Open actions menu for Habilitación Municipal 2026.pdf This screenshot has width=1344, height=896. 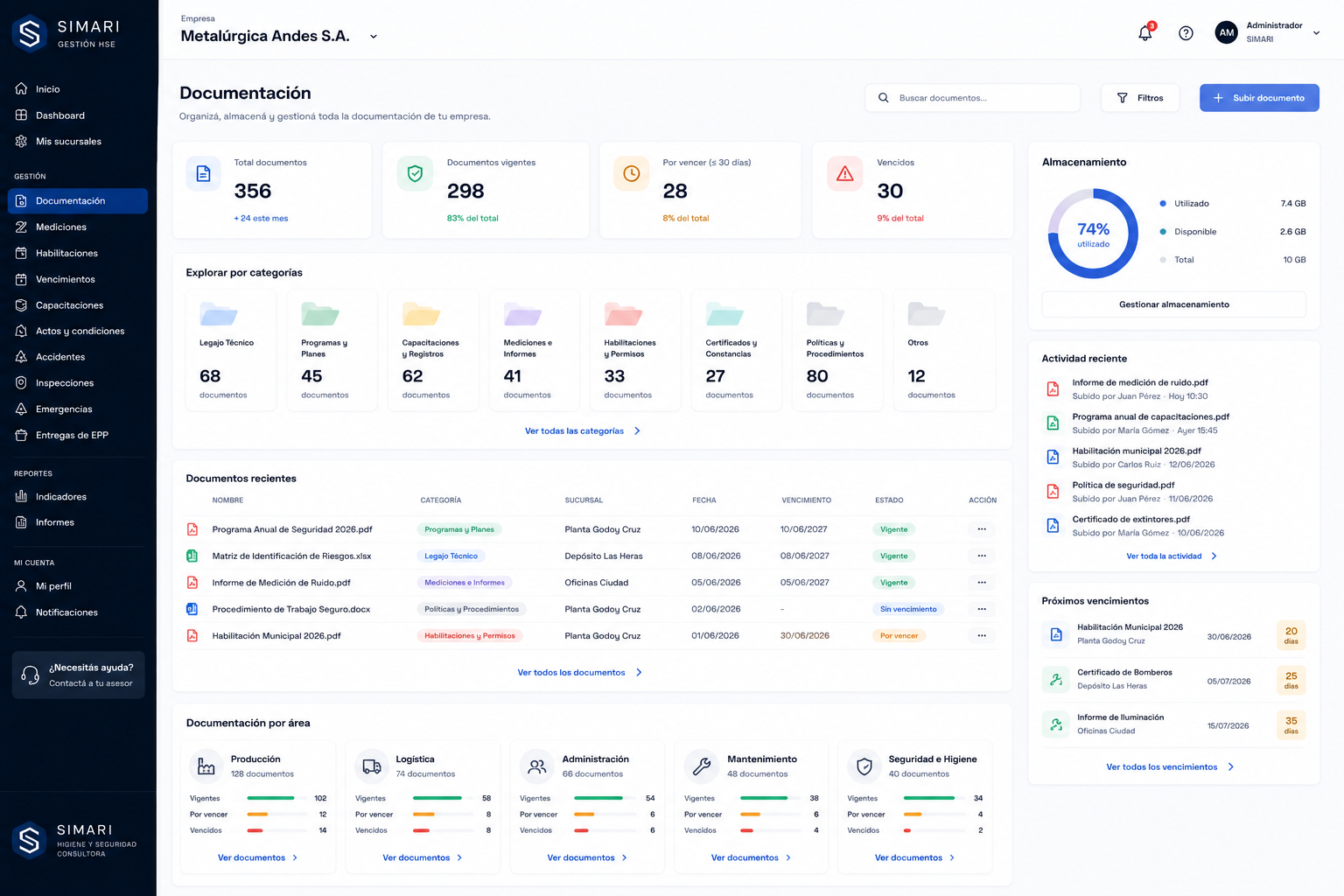coord(982,635)
